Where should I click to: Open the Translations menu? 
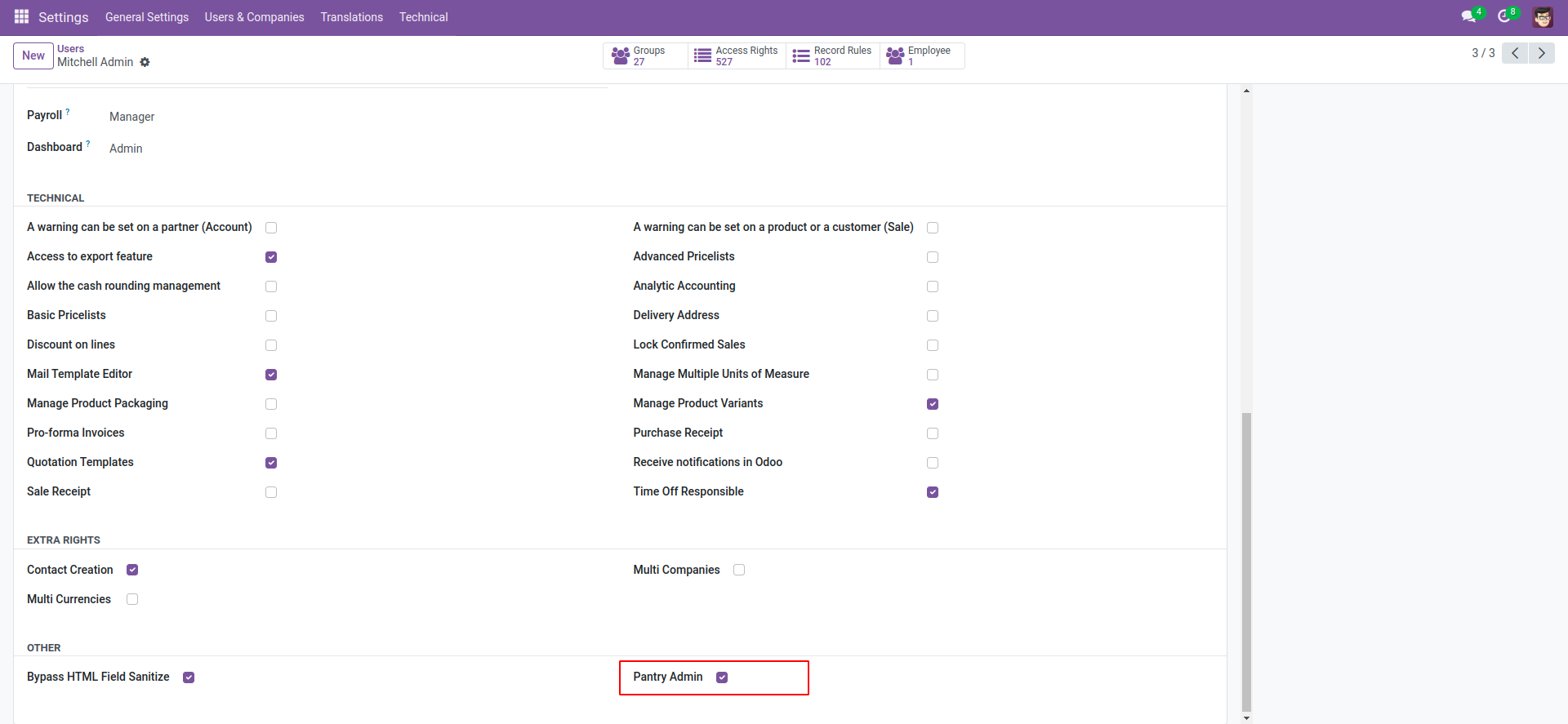pos(351,17)
